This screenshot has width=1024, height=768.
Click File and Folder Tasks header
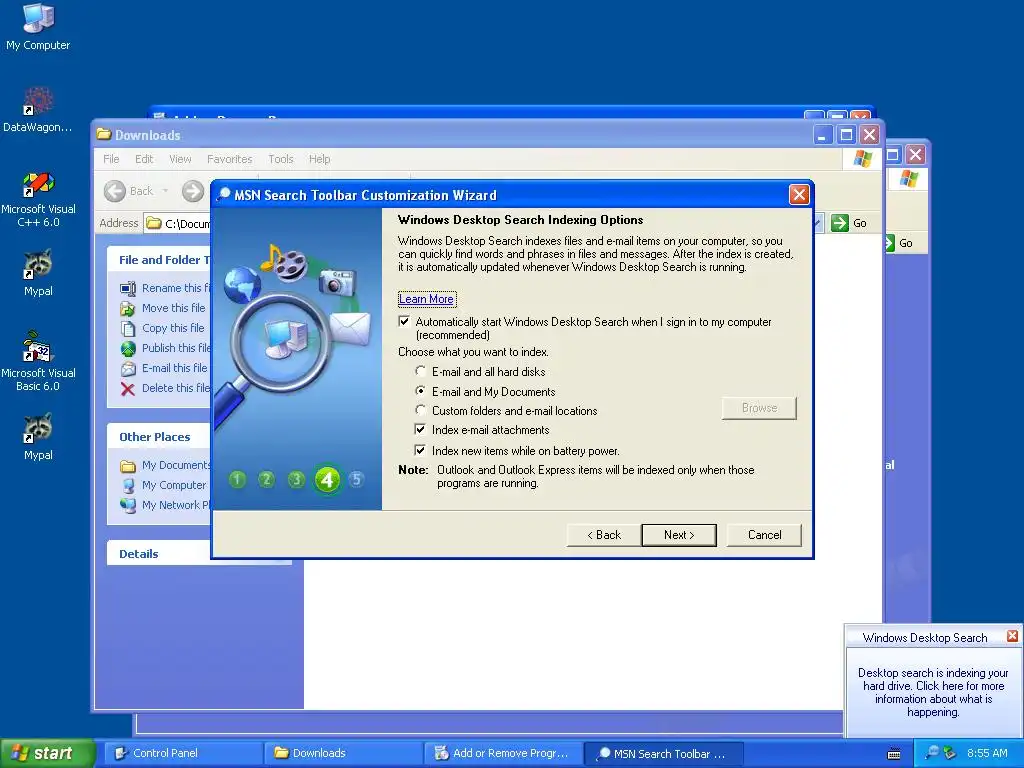click(x=159, y=260)
